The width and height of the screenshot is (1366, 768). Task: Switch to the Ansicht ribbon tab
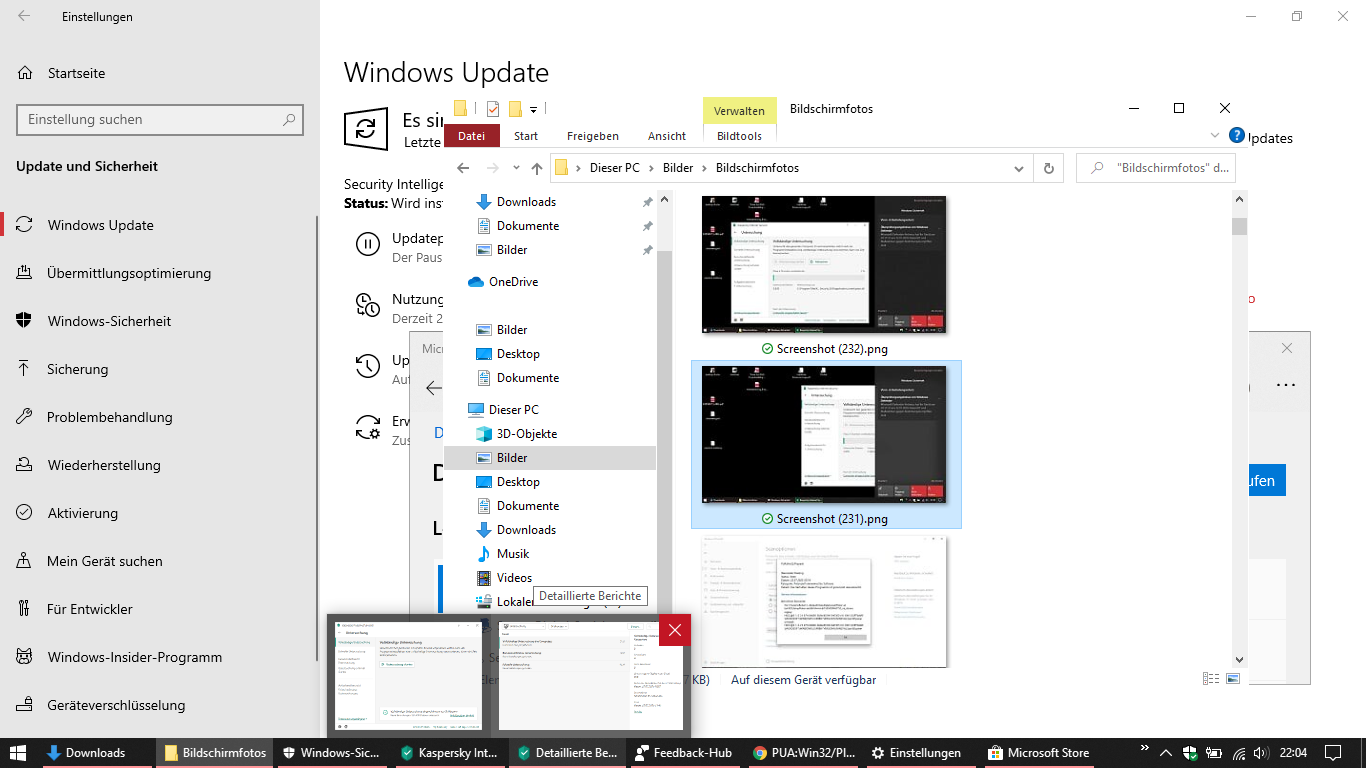667,136
